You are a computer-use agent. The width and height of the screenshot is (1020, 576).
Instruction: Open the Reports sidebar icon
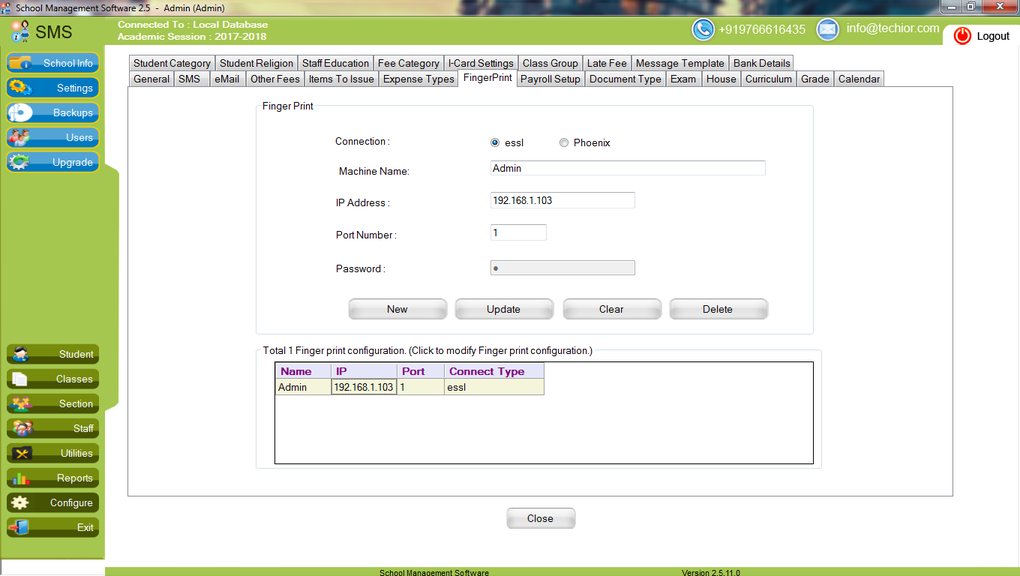point(52,478)
